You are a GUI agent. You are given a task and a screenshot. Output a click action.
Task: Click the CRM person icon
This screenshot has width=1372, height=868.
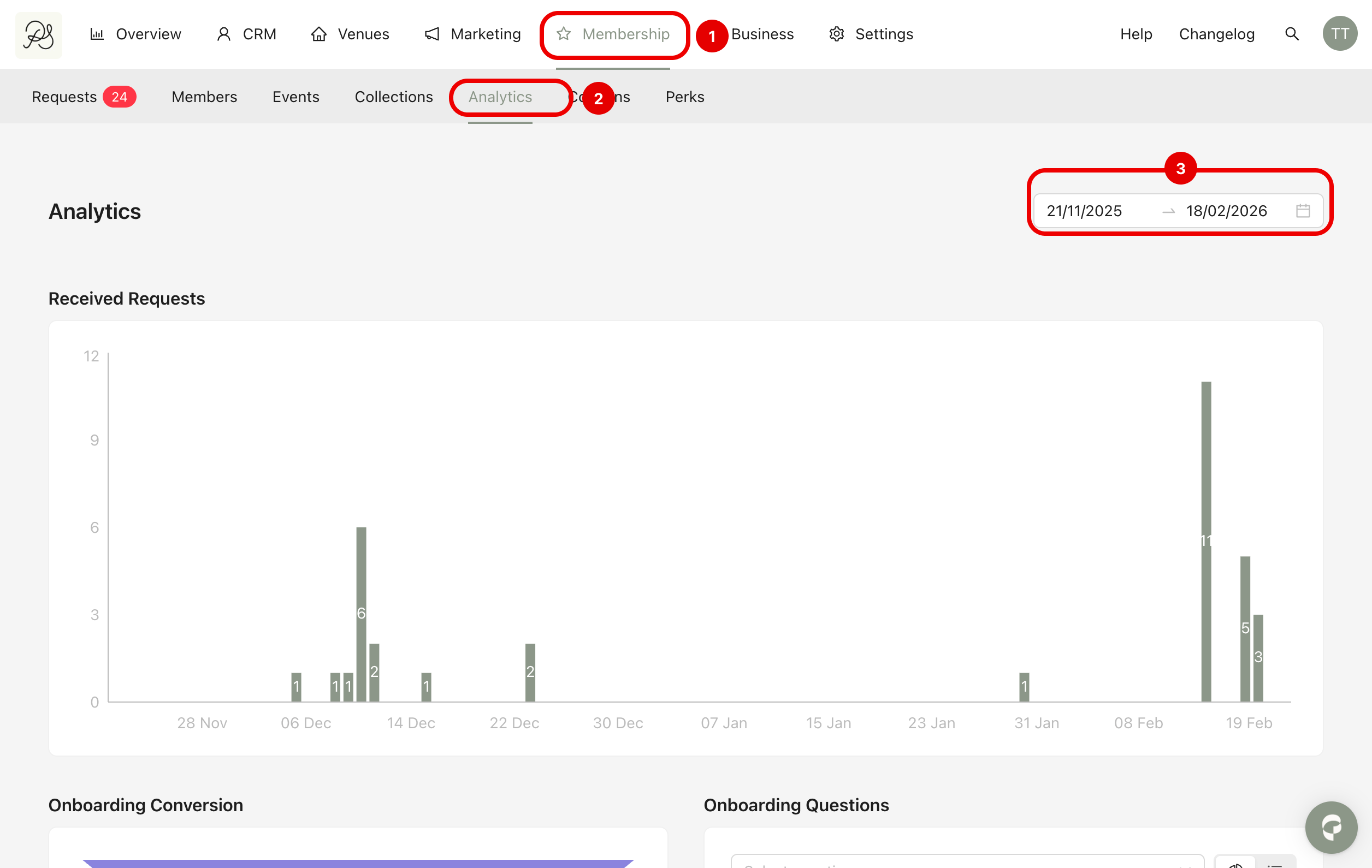point(224,34)
